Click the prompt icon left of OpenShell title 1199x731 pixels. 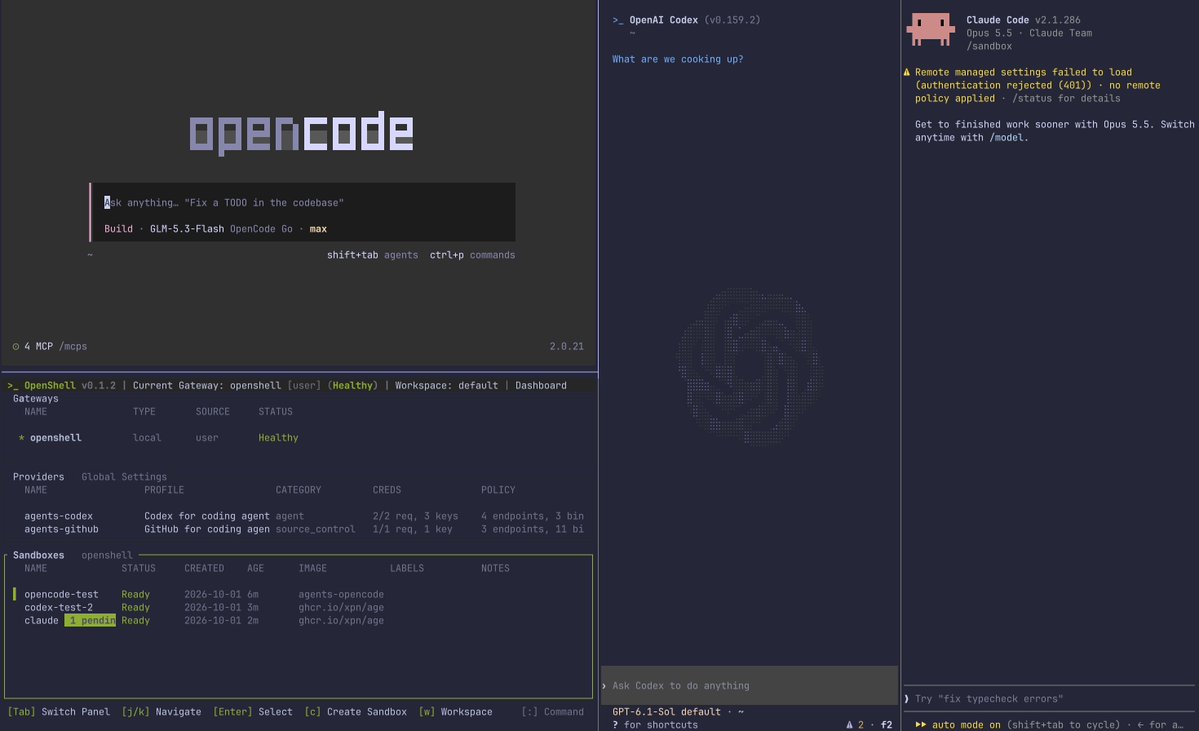(x=13, y=385)
